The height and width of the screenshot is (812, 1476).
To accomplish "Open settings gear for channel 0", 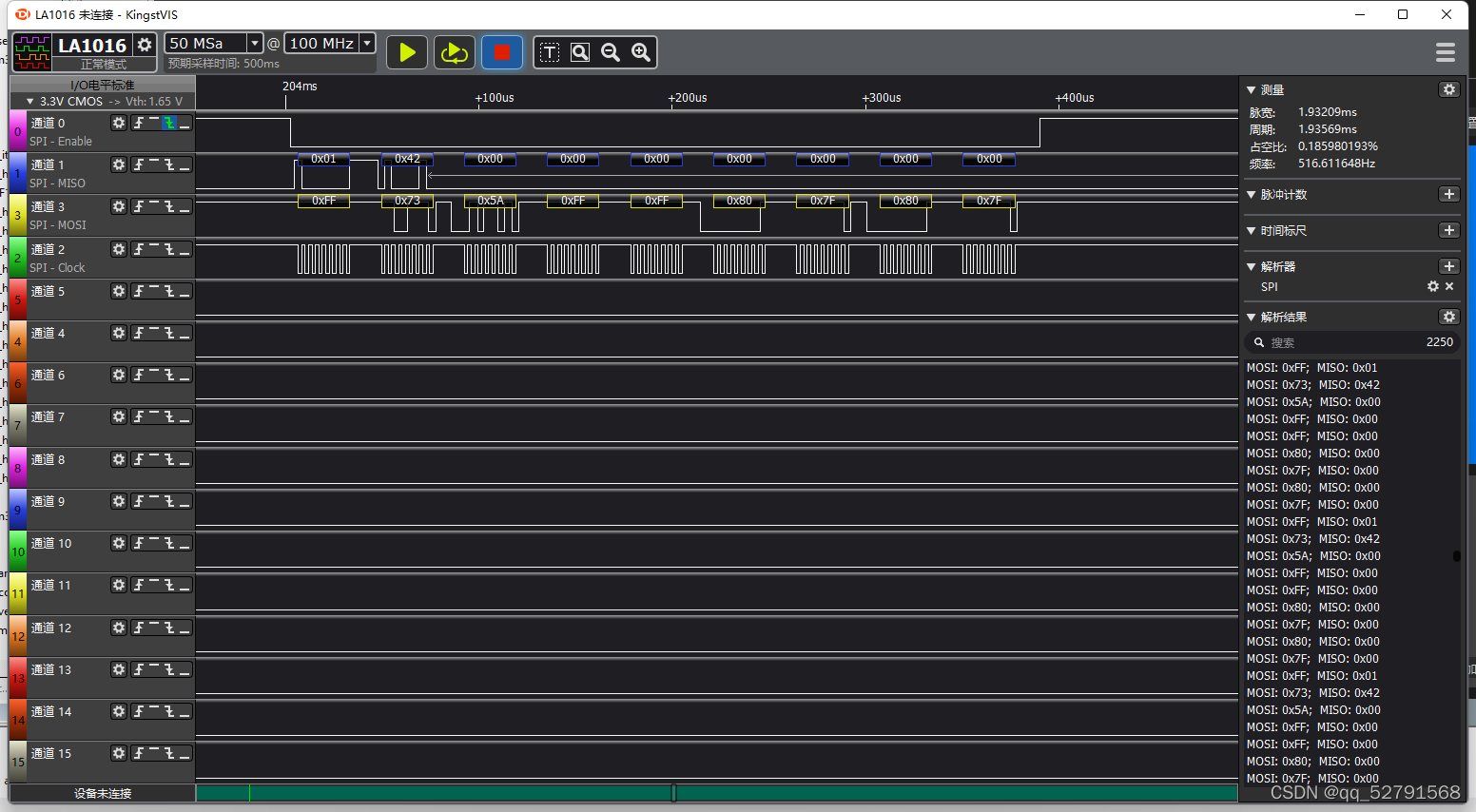I will click(x=119, y=123).
